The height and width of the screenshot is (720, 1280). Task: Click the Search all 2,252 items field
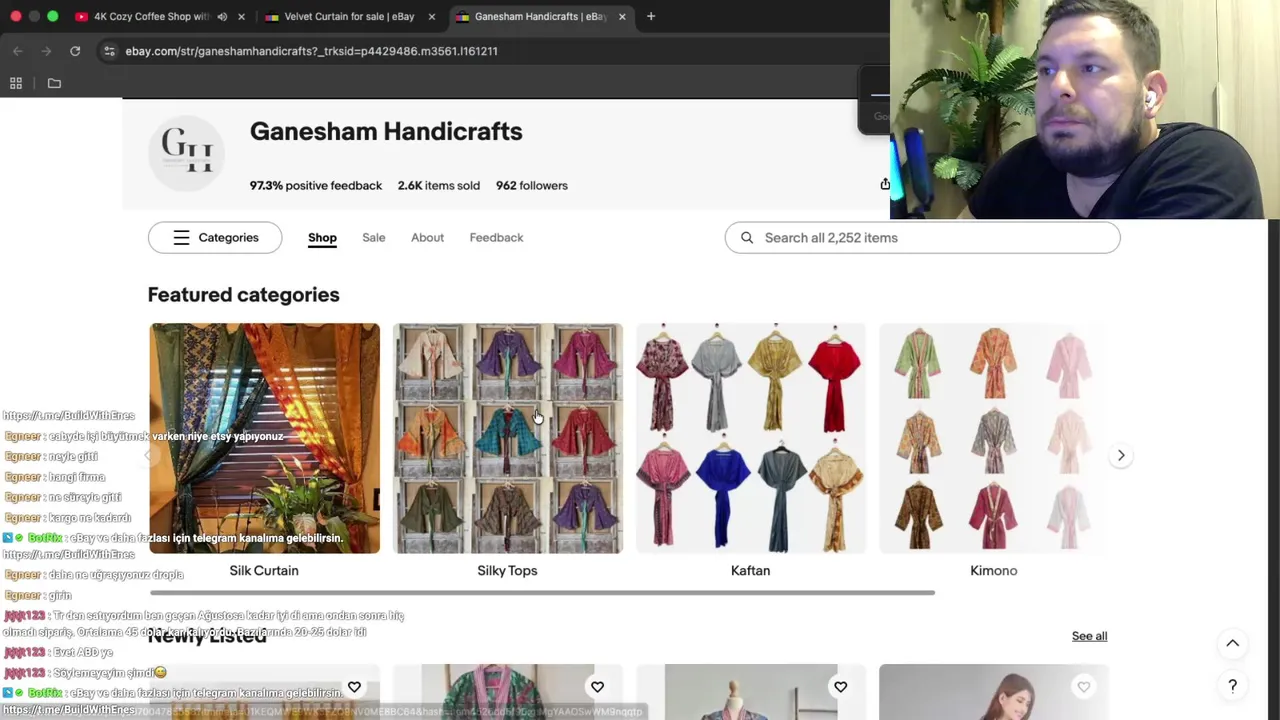tap(922, 238)
